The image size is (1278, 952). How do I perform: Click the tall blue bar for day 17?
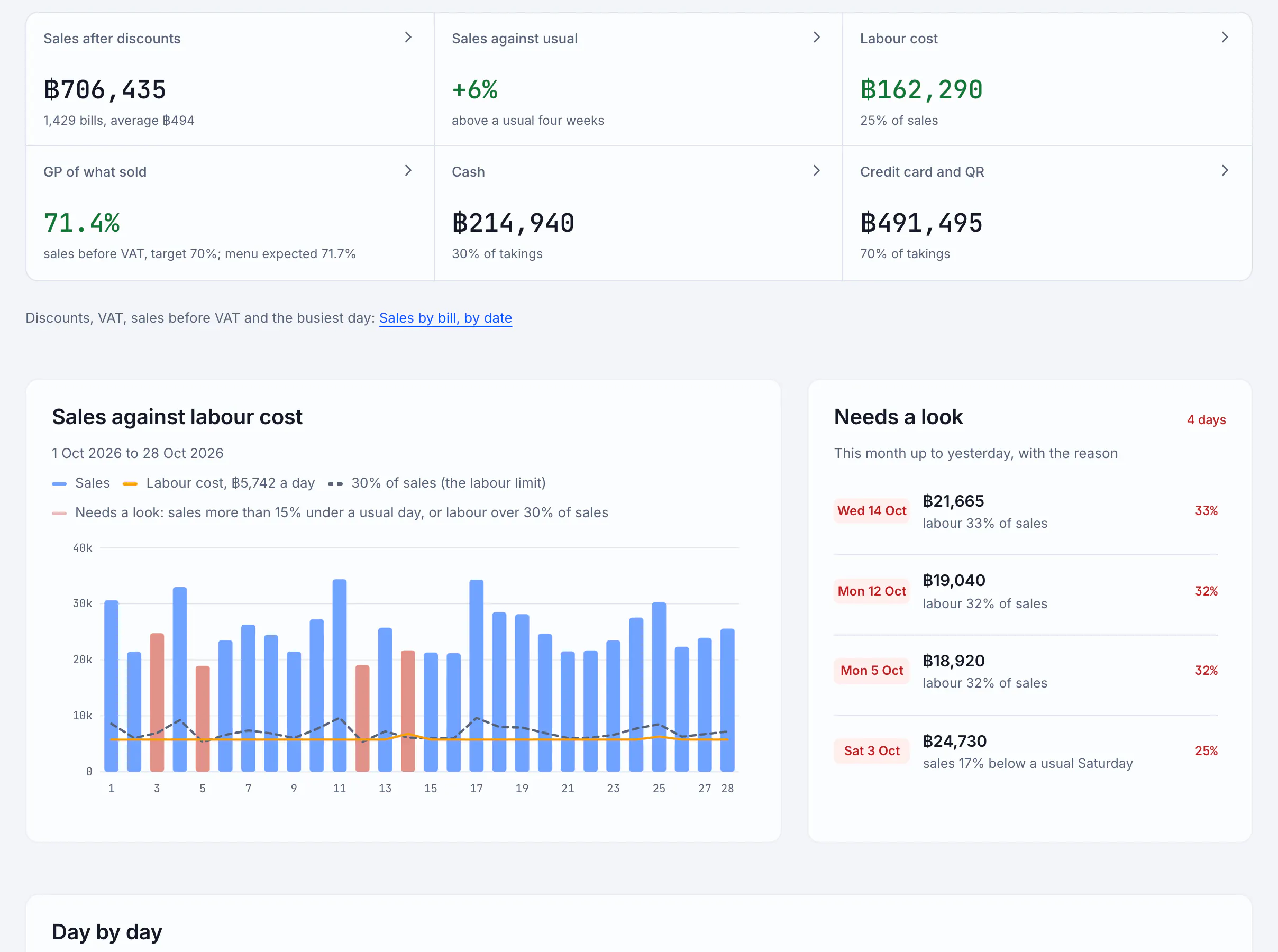(x=477, y=675)
